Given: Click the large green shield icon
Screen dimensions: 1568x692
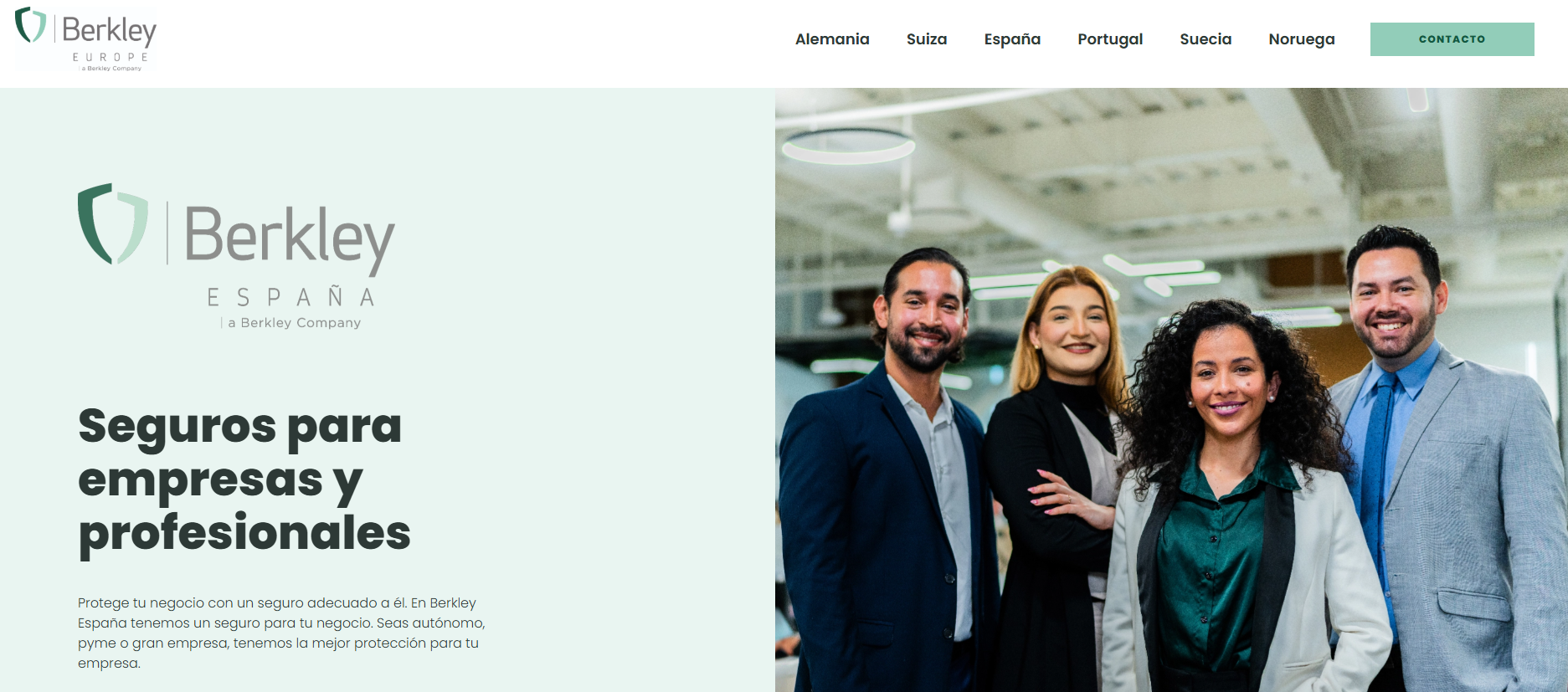Looking at the screenshot, I should [x=112, y=224].
